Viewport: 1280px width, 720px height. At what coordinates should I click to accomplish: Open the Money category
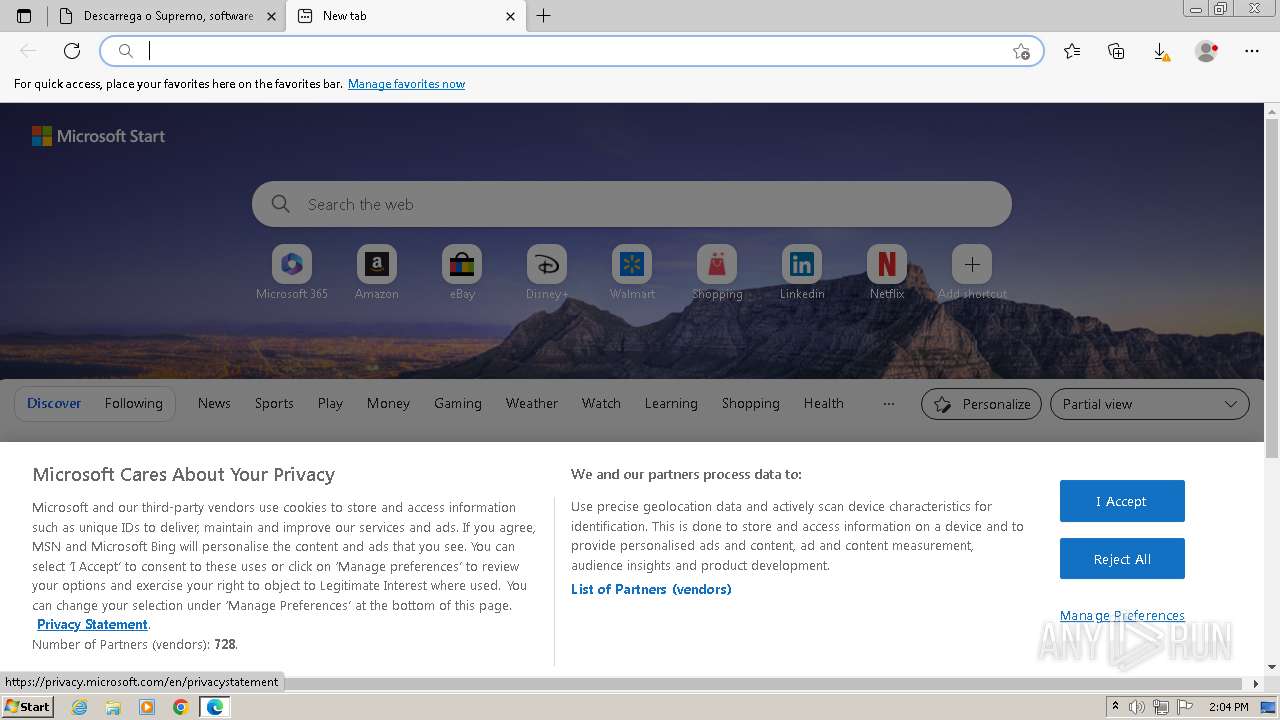388,404
